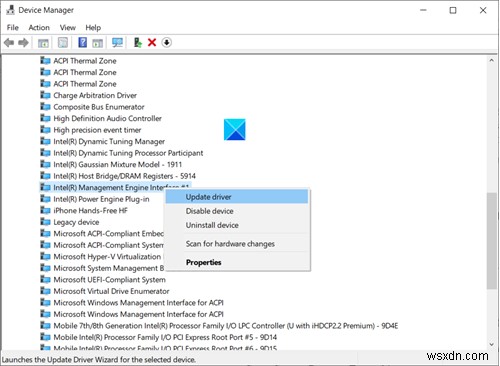Select Intel(R) Dynamic Tuning Processor Participant
The image size is (500, 366).
click(x=128, y=153)
